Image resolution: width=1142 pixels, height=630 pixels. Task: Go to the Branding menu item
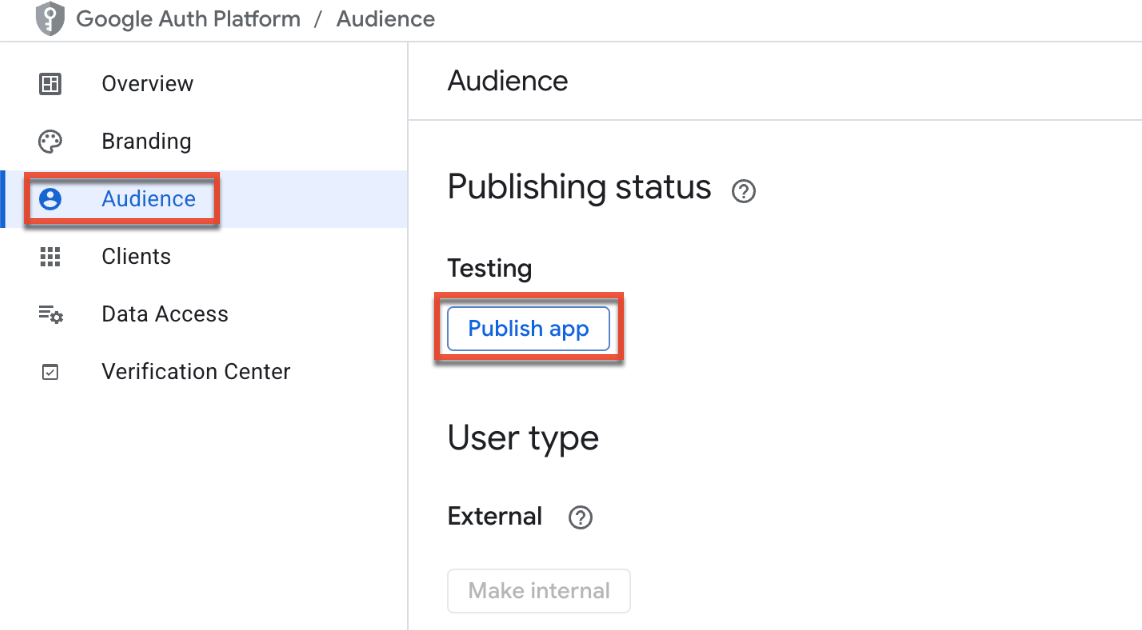coord(146,141)
